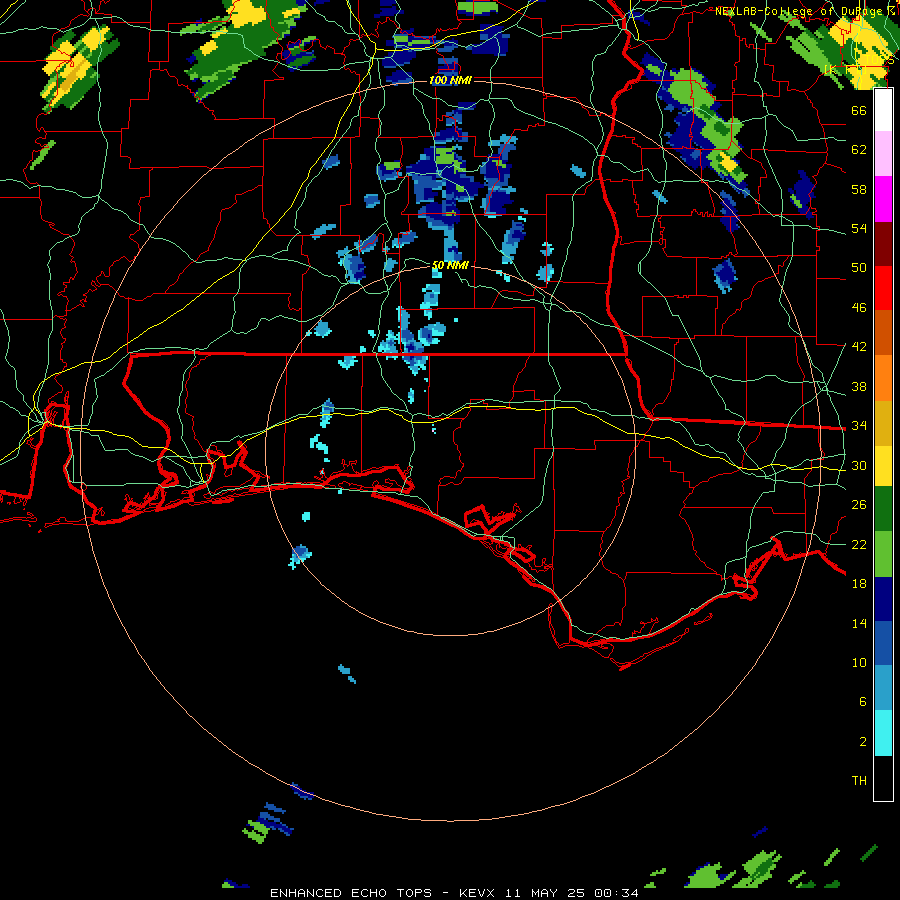Image resolution: width=900 pixels, height=900 pixels.
Task: Click the bright red legend swatch
Action: click(883, 288)
